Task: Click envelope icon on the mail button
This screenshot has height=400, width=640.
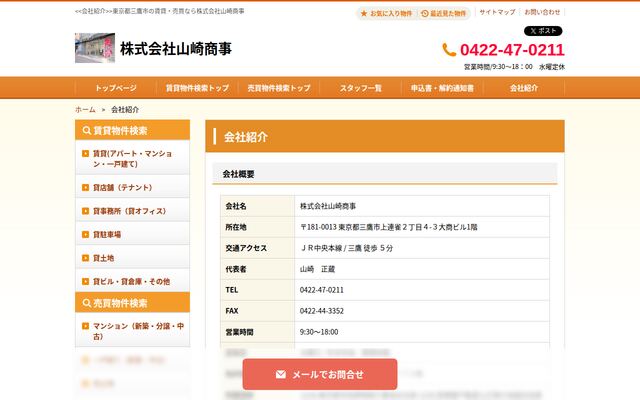Action: pos(281,374)
